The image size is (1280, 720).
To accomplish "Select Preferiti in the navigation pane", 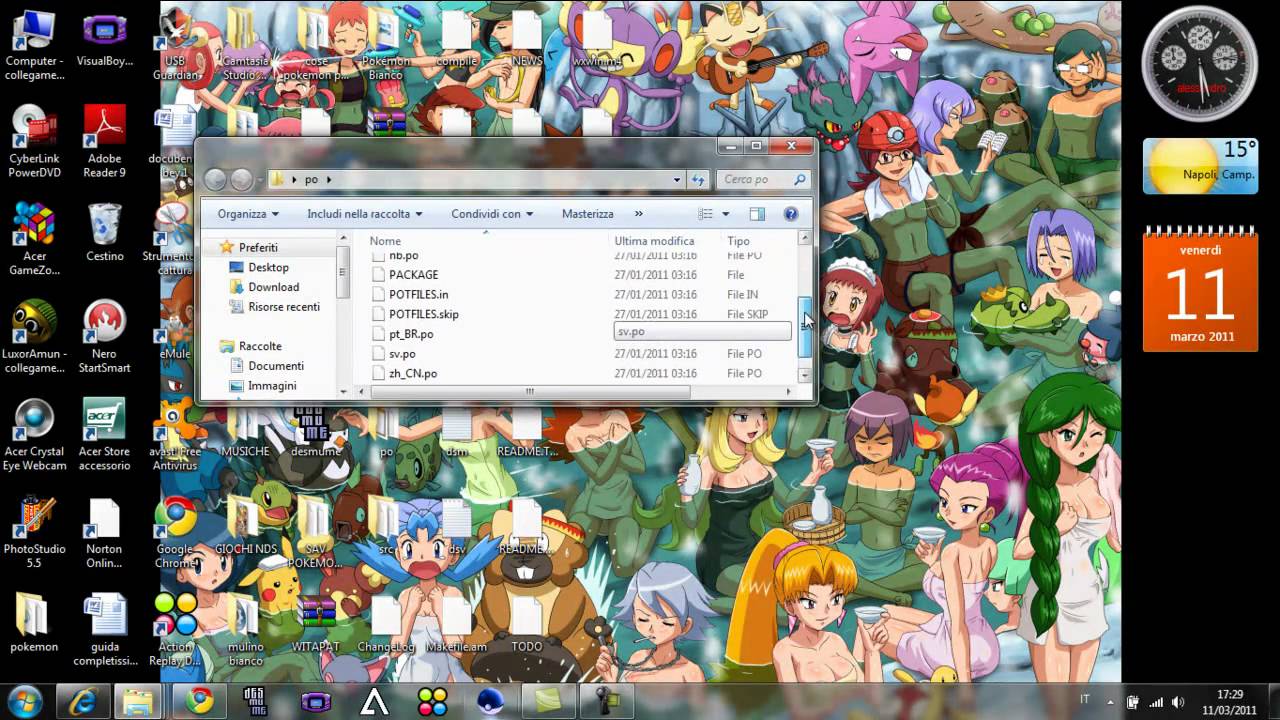I will click(258, 247).
